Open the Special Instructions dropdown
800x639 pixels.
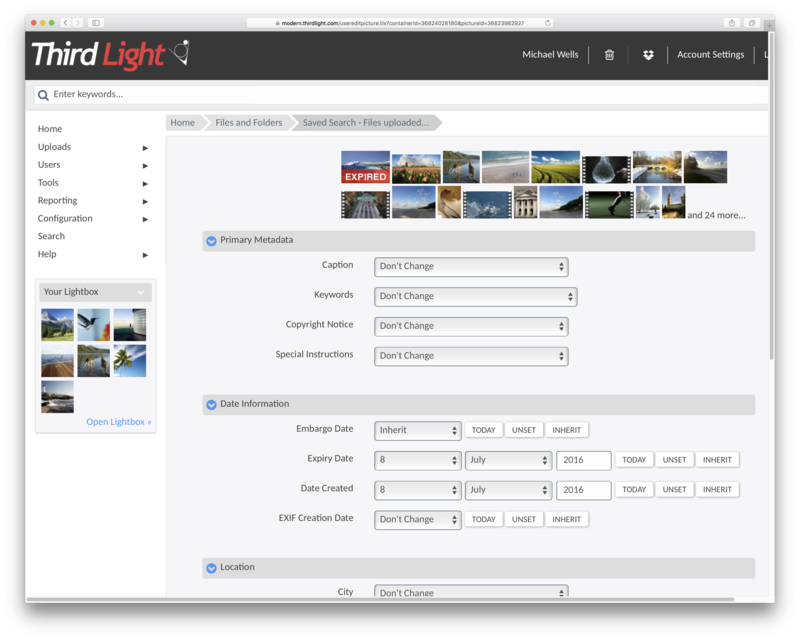tap(471, 356)
